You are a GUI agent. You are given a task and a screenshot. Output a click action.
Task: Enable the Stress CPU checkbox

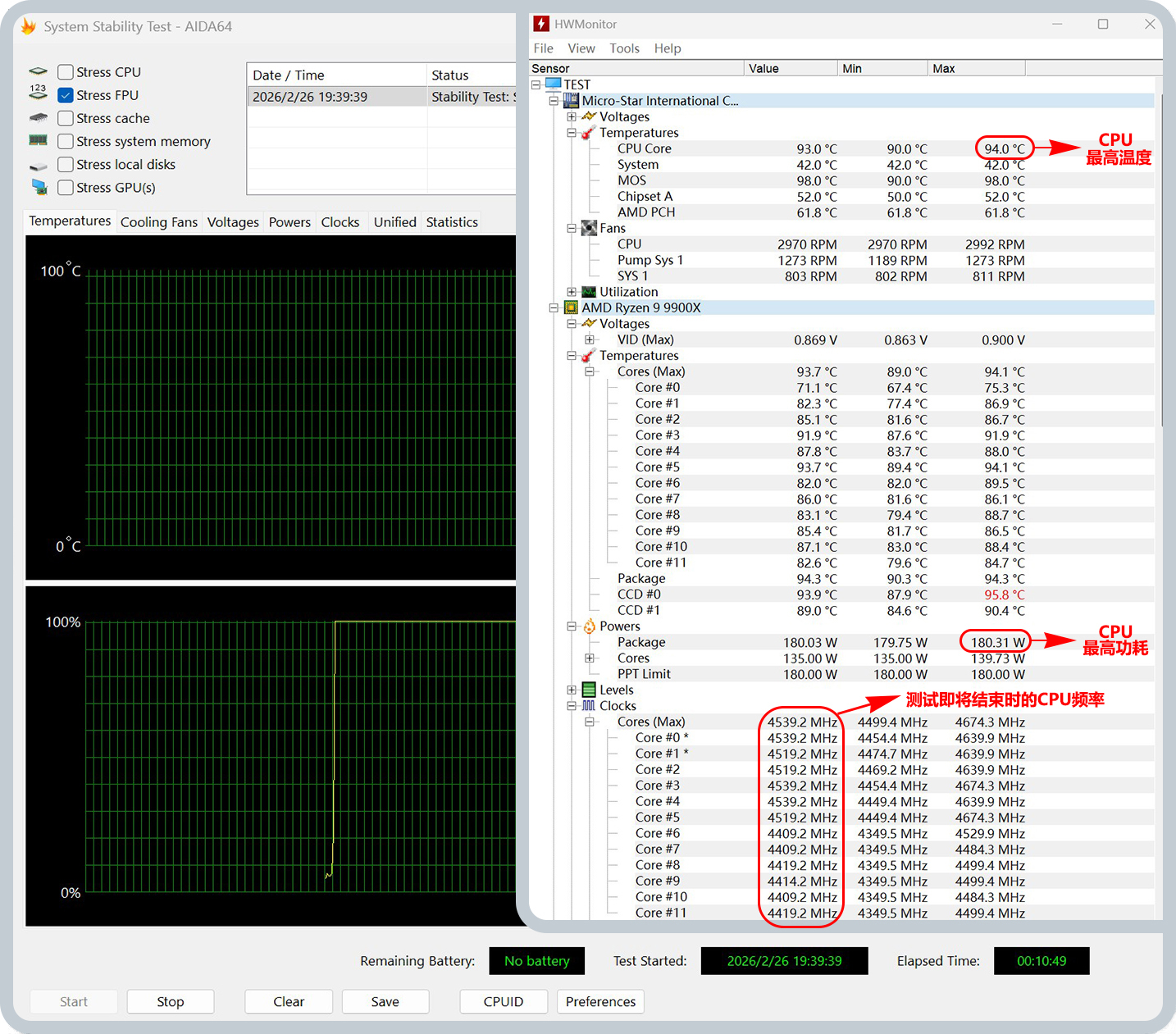(x=66, y=72)
